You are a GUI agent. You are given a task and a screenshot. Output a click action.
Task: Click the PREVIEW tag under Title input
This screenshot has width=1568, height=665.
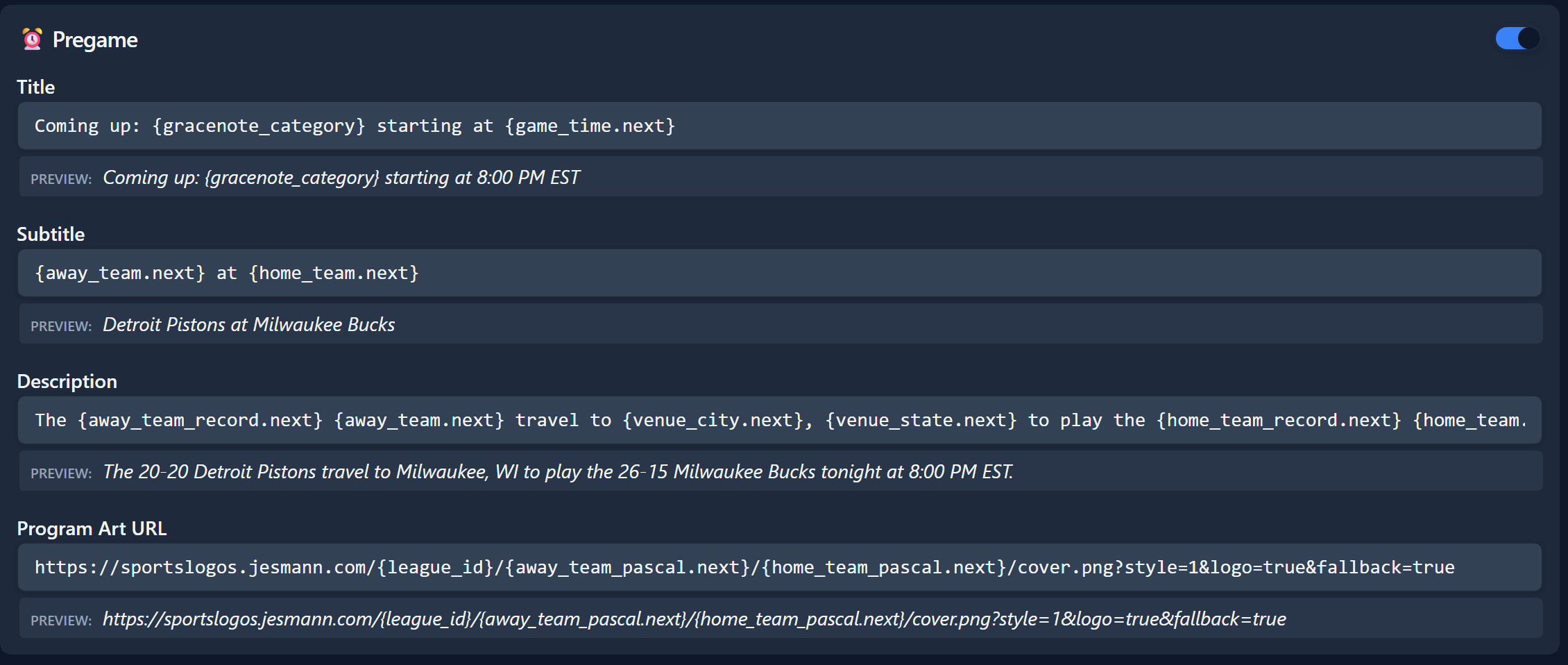click(x=61, y=179)
